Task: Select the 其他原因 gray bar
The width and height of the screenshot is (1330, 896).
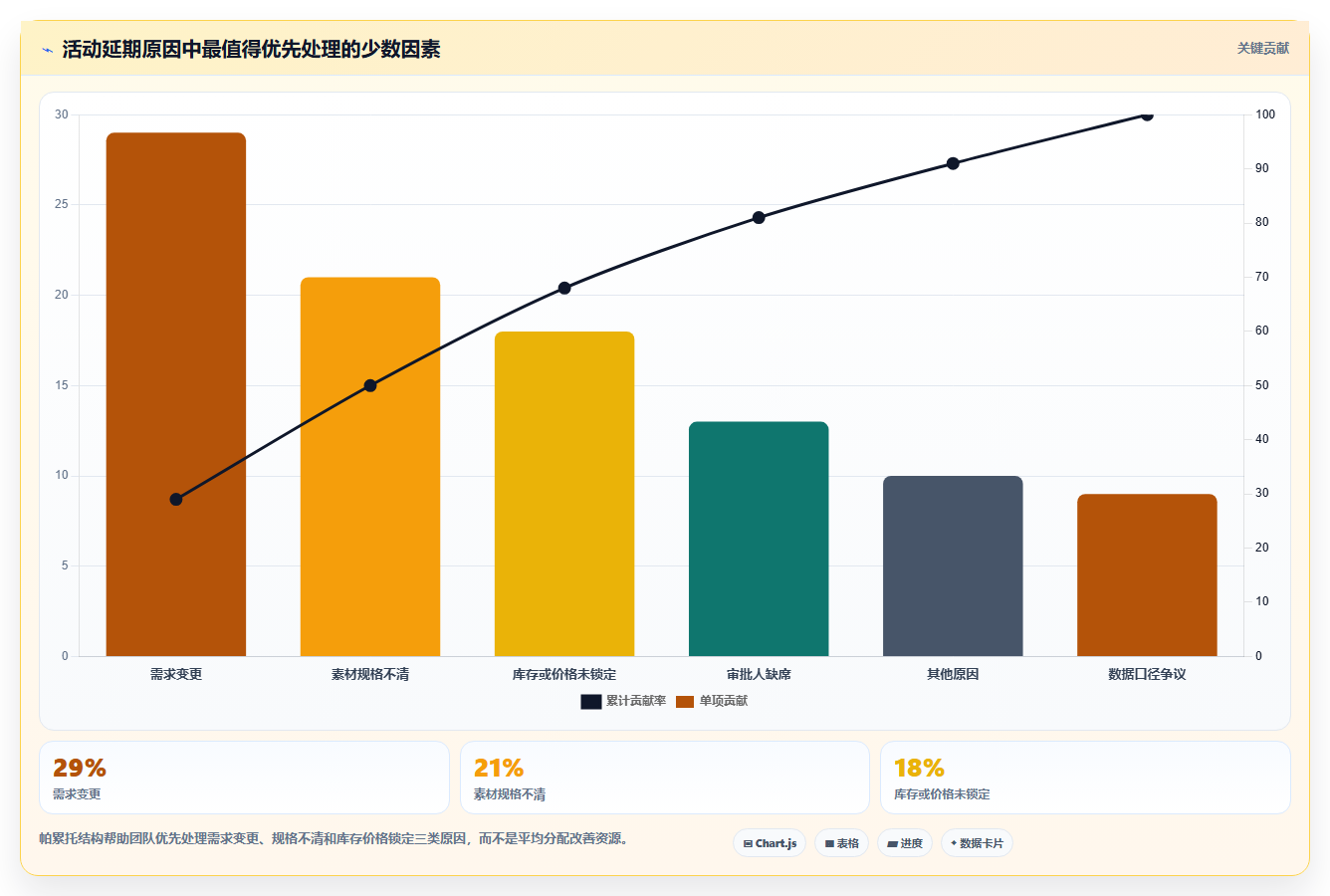Action: [x=953, y=566]
